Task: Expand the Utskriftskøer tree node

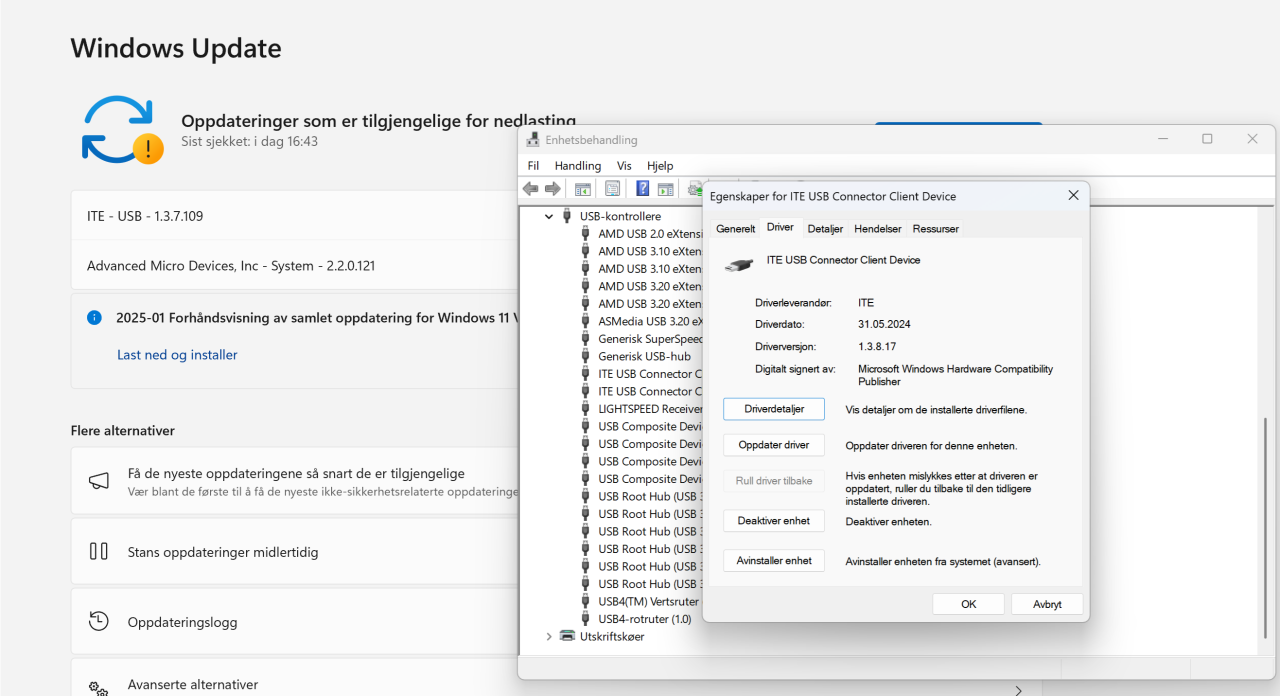Action: [548, 636]
